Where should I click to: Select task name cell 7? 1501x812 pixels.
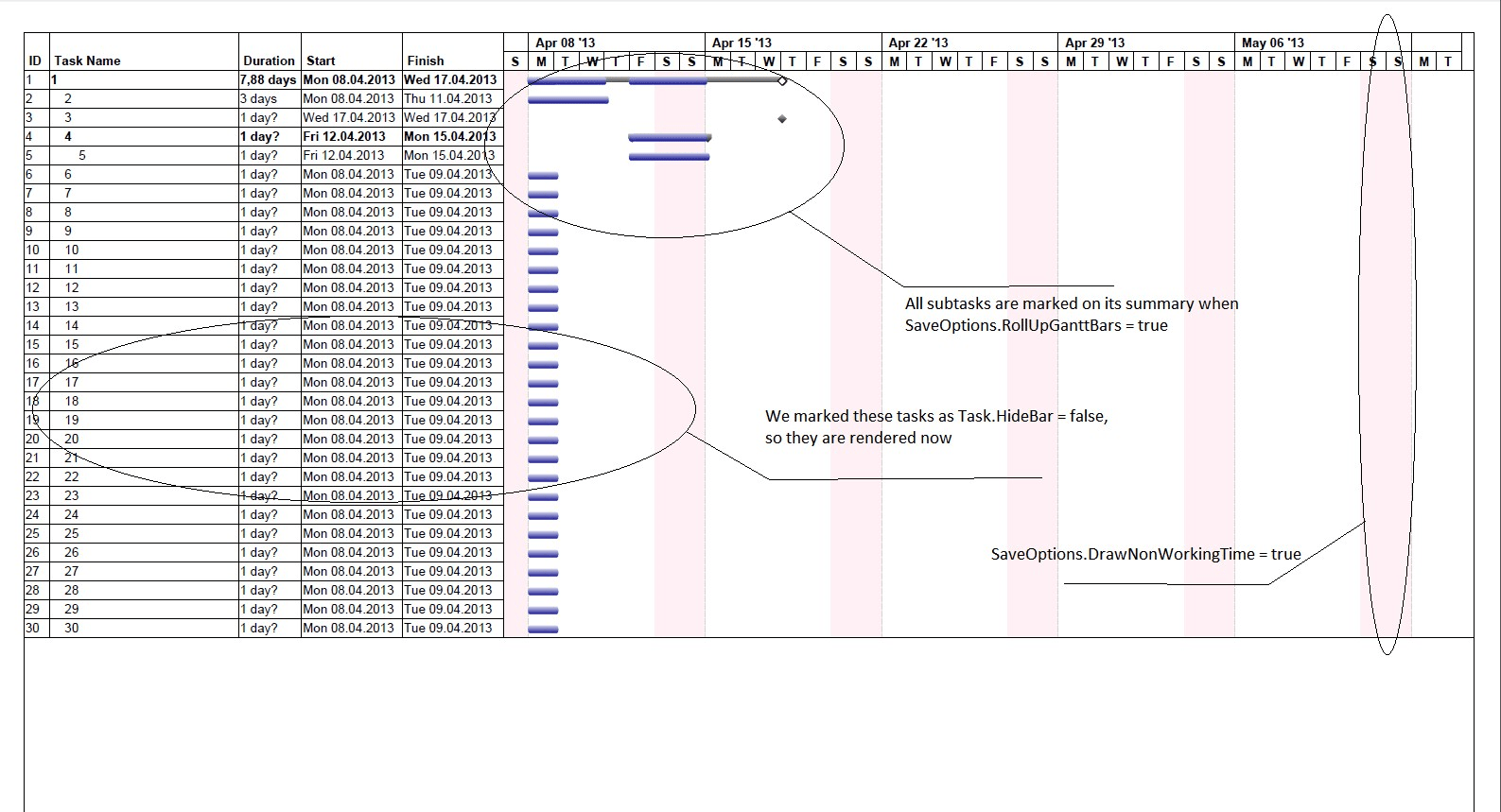pos(144,194)
